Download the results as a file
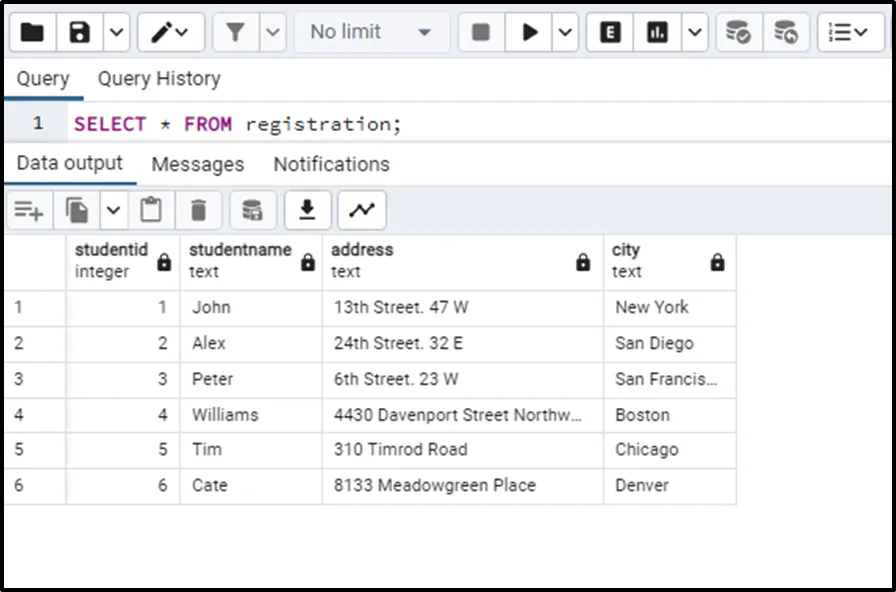 click(308, 210)
